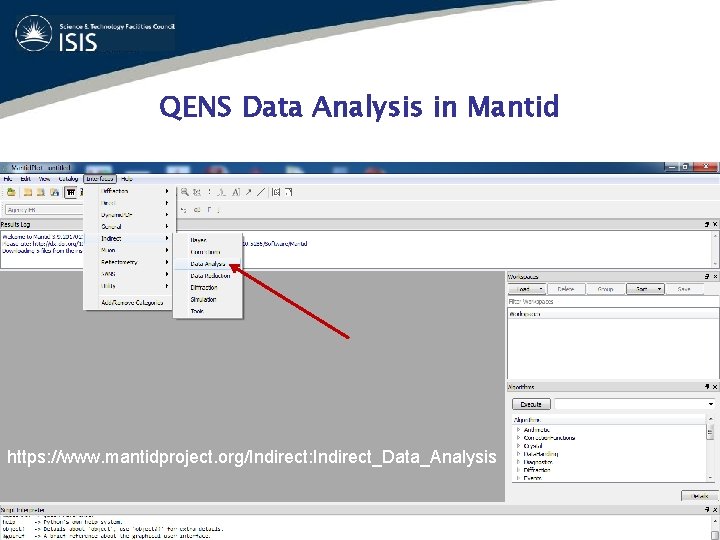720x540 pixels.
Task: Open the Utility interfaces submenu
Action: tap(130, 286)
